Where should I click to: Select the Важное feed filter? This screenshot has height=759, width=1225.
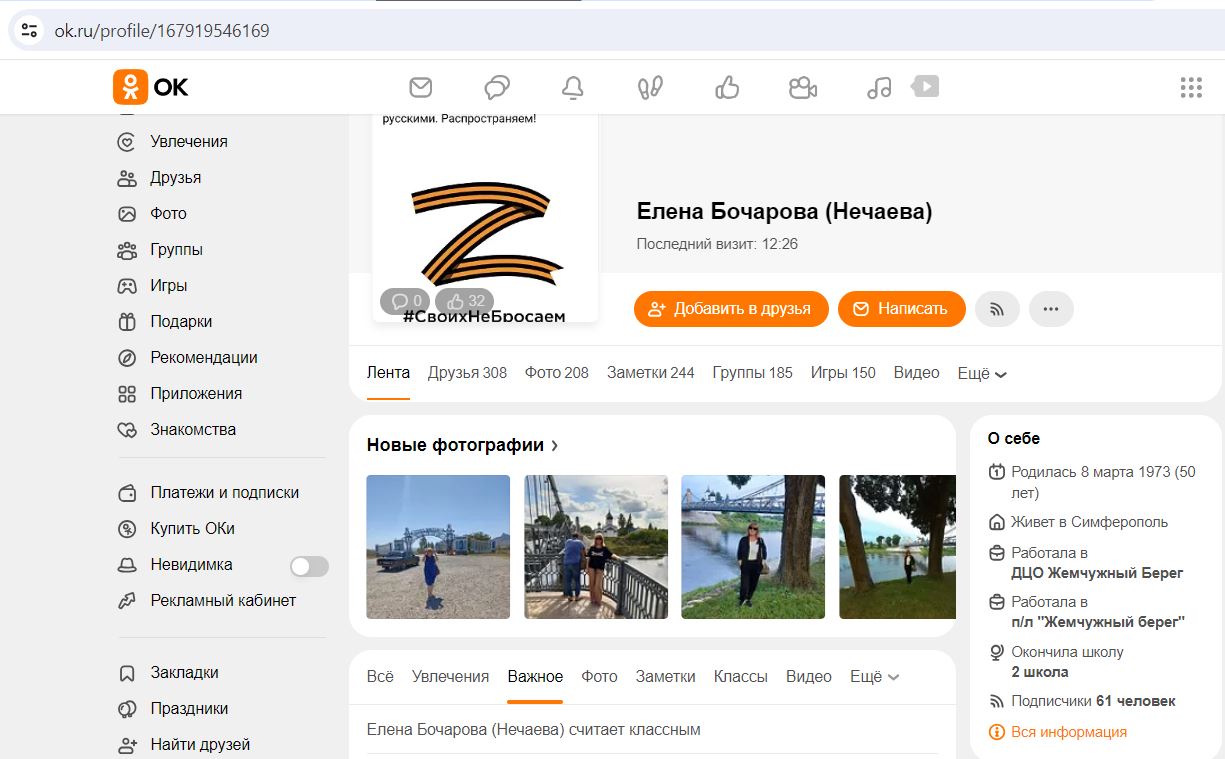535,676
